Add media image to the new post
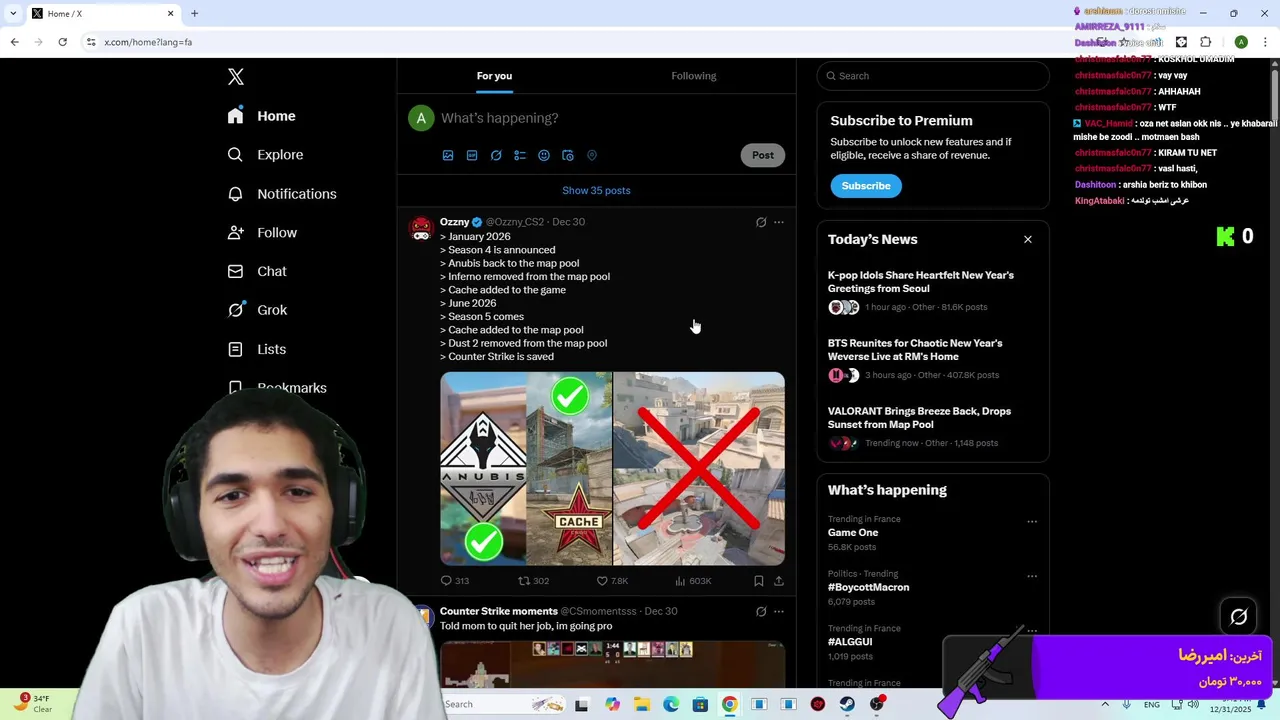Viewport: 1280px width, 720px height. tap(448, 155)
